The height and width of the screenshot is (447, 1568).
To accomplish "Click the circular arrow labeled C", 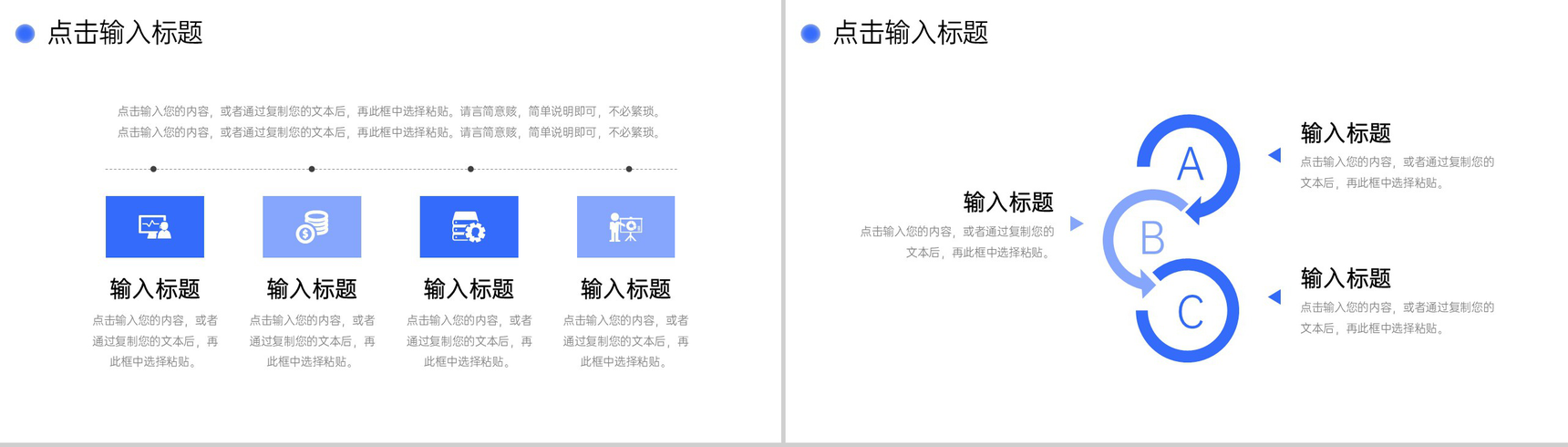I will coord(1188,311).
